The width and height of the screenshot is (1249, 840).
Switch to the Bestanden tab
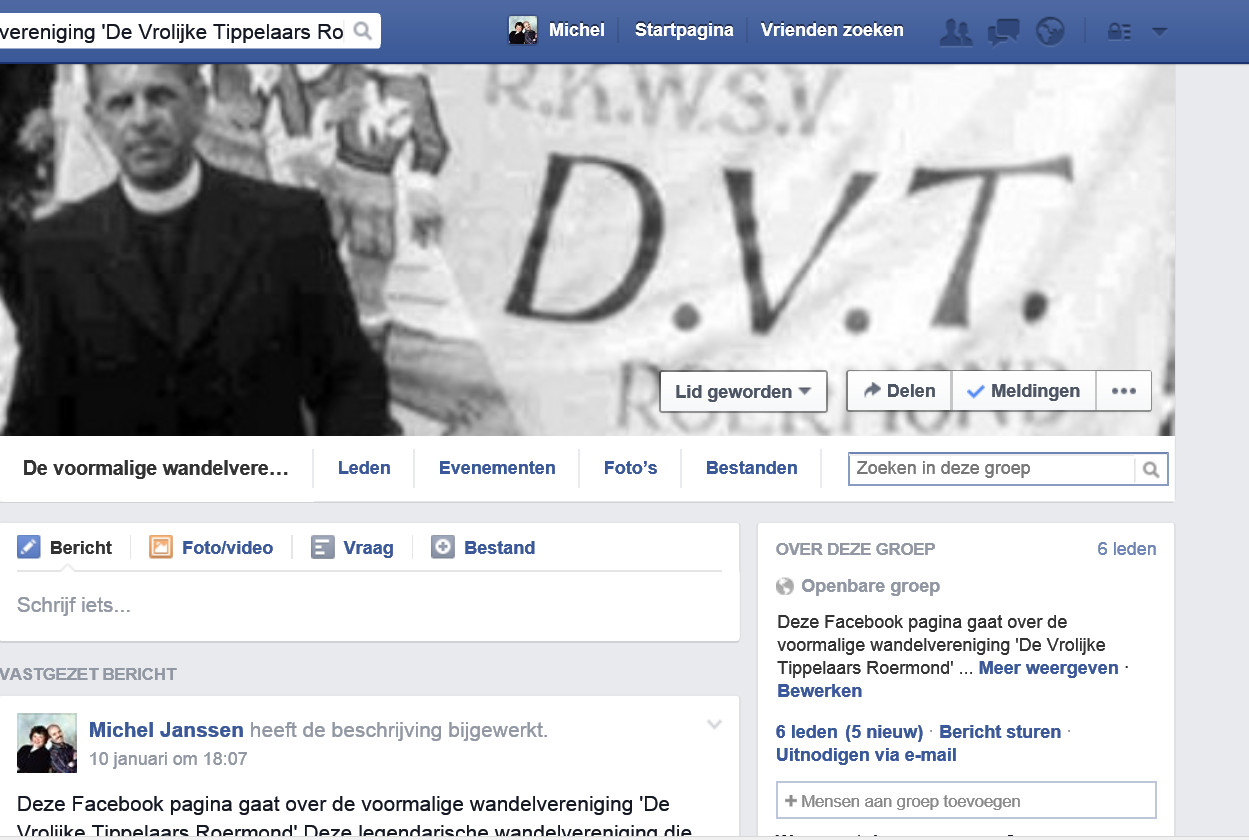752,468
